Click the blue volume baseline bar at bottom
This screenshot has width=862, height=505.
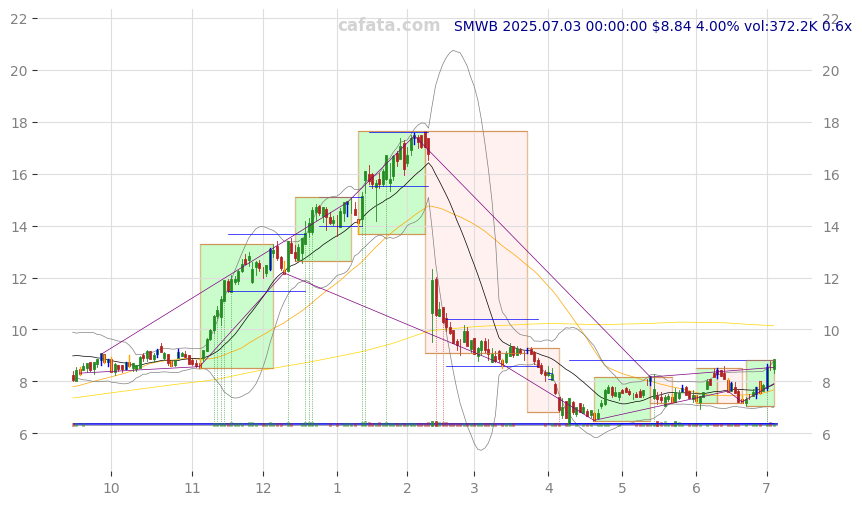tap(425, 424)
